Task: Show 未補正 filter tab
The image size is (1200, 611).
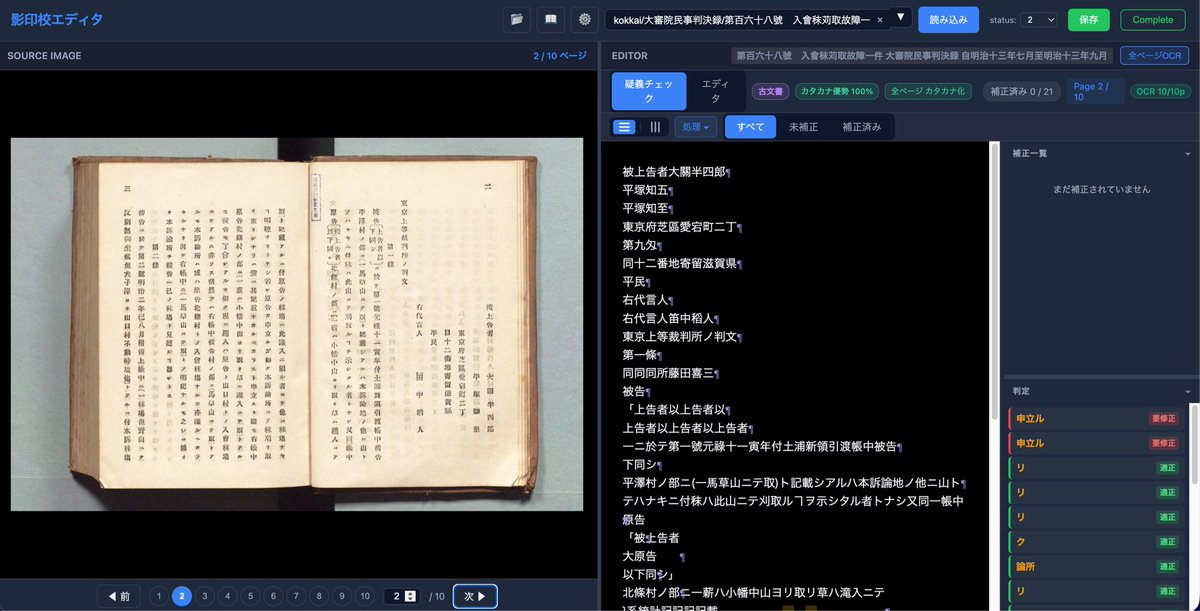Action: point(803,127)
